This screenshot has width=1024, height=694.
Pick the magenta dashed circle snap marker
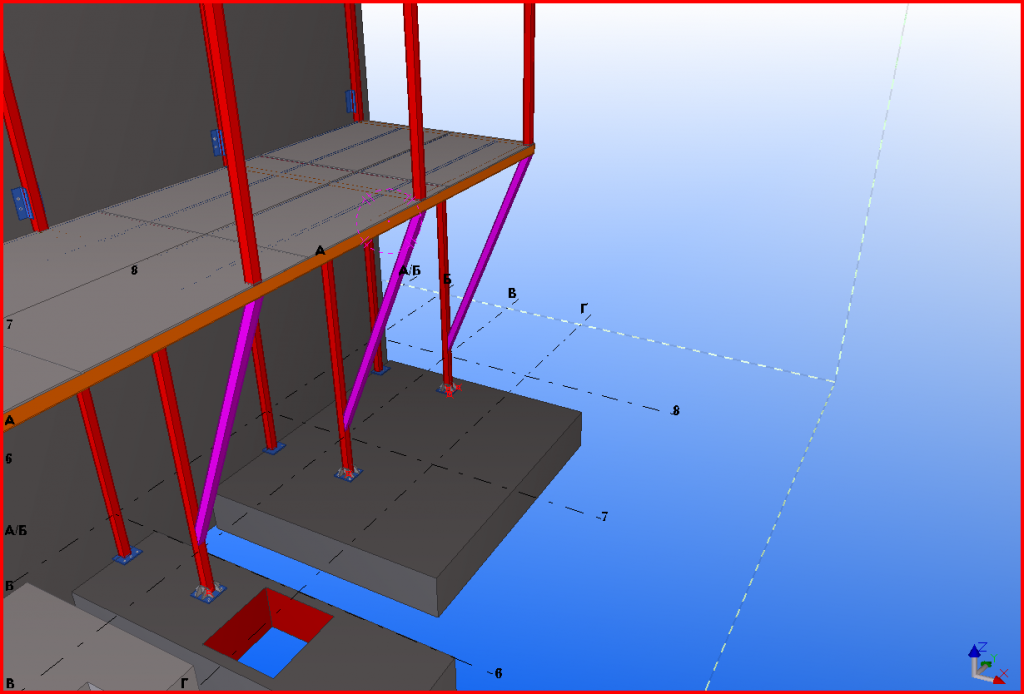pyautogui.click(x=388, y=219)
